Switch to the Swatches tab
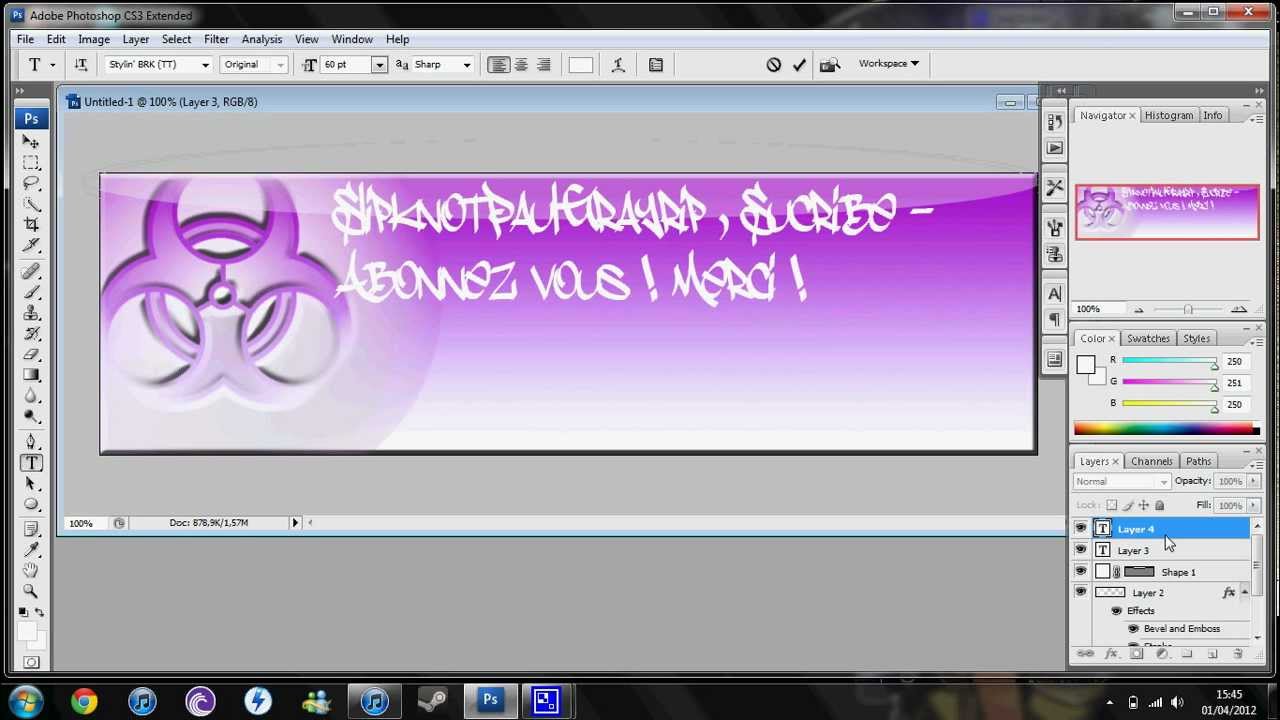Viewport: 1280px width, 720px height. (1148, 339)
